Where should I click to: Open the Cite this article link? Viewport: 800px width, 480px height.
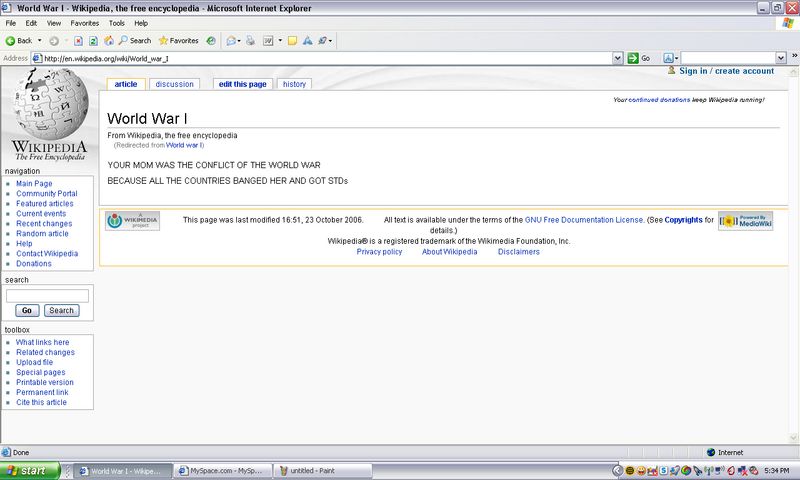click(x=41, y=402)
